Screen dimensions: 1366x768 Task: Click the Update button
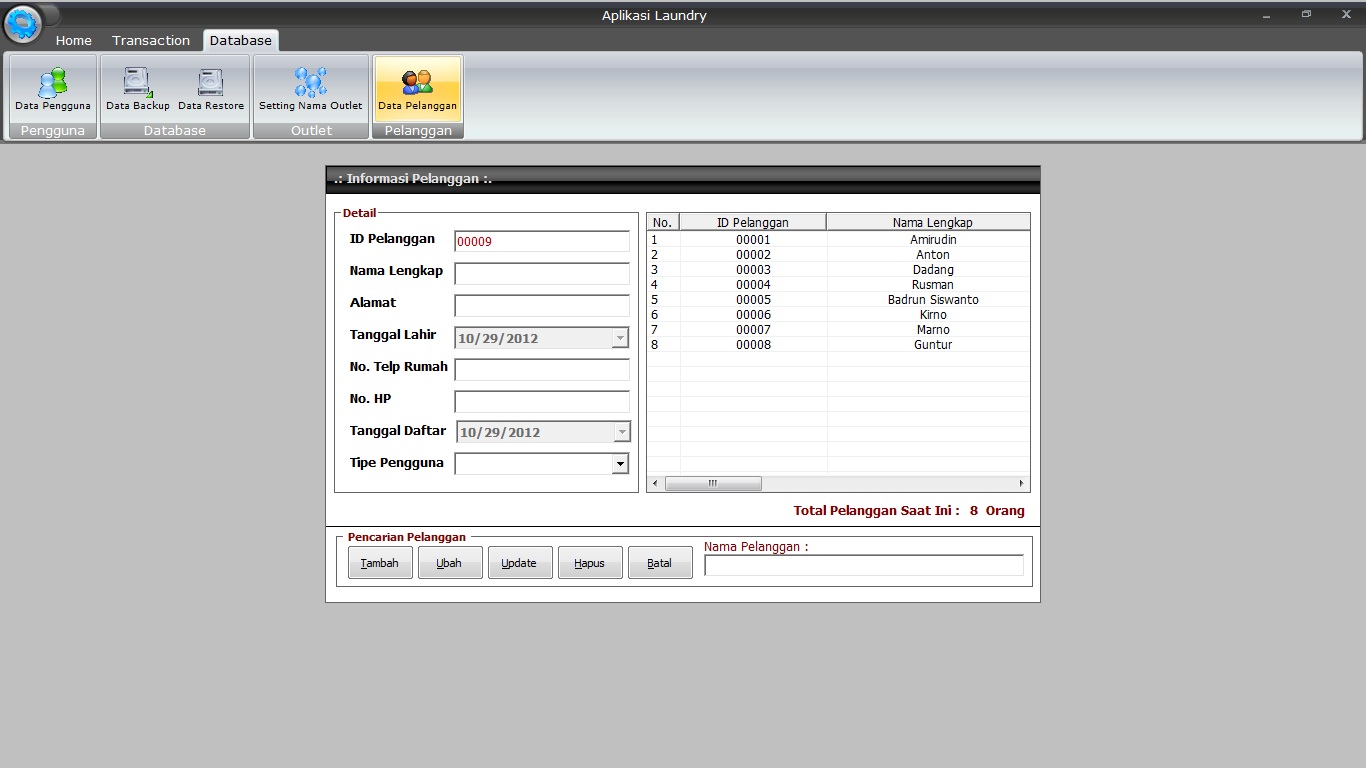point(519,562)
